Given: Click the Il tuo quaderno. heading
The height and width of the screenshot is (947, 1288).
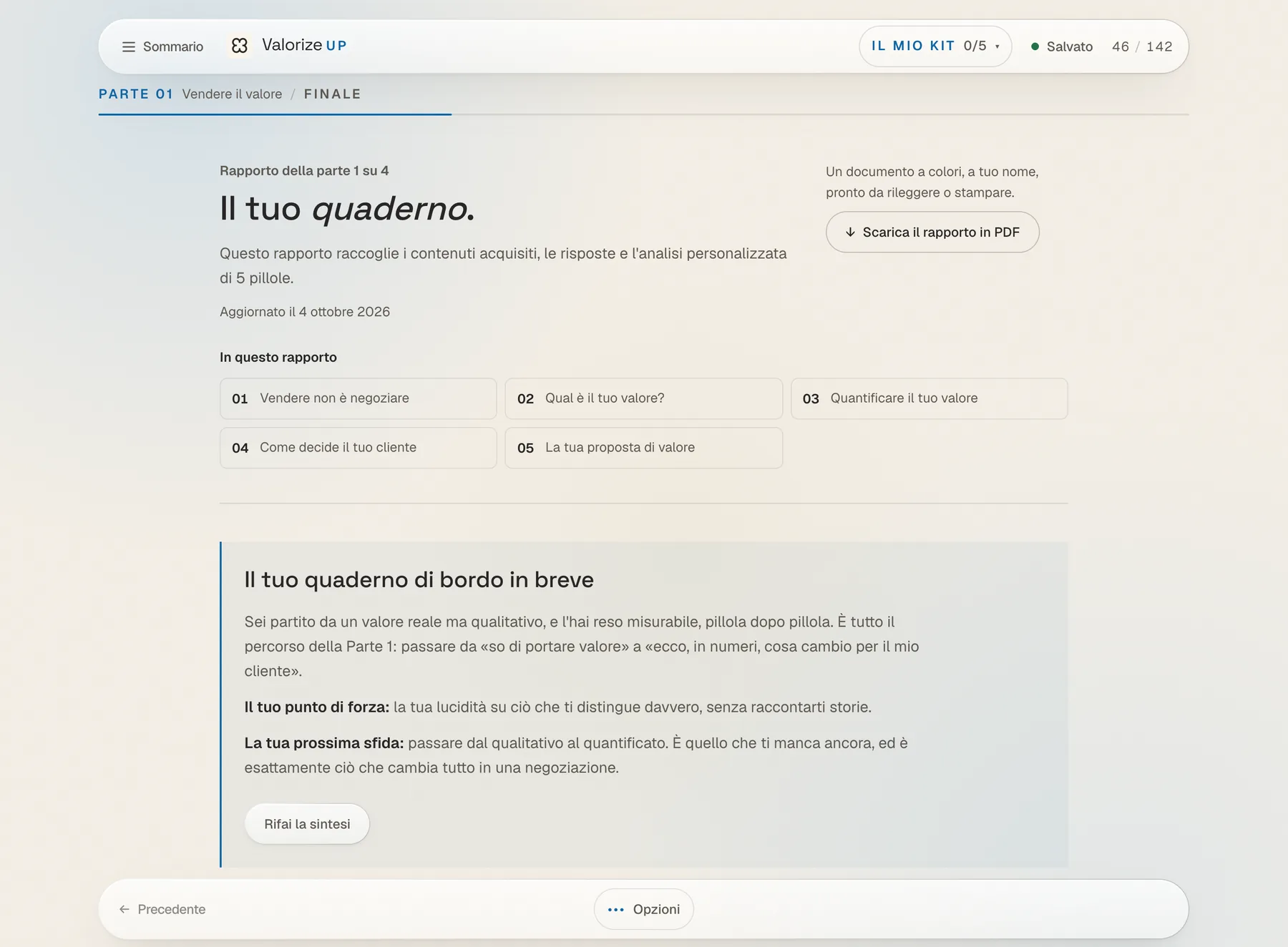Looking at the screenshot, I should tap(347, 209).
